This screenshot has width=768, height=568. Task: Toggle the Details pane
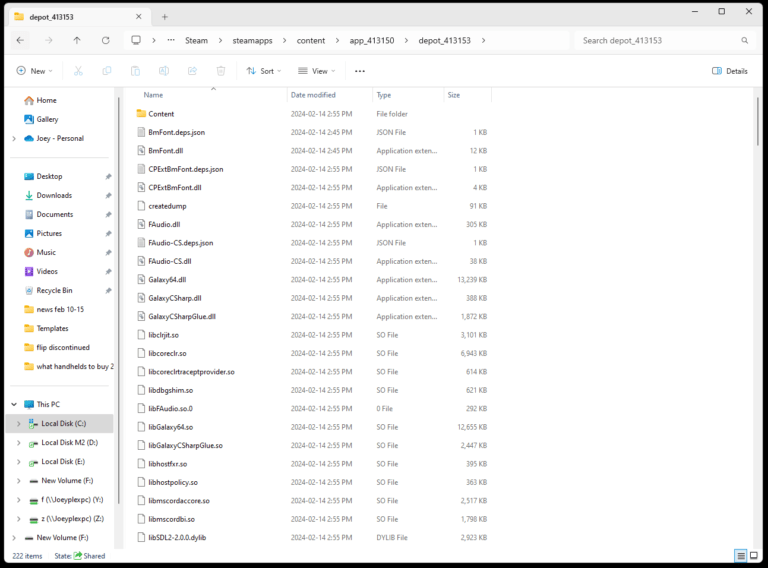[730, 71]
